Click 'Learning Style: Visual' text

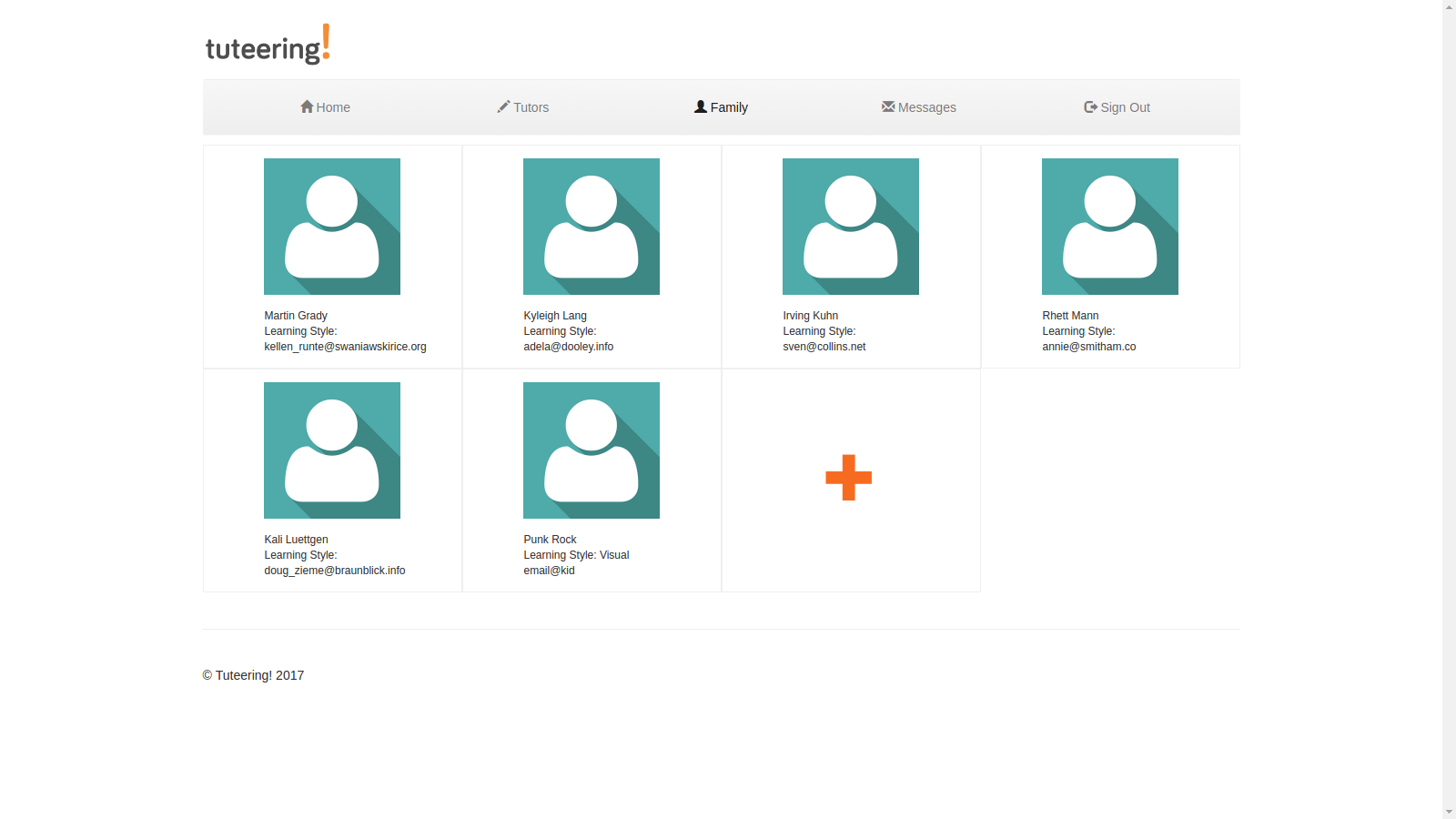(x=576, y=555)
